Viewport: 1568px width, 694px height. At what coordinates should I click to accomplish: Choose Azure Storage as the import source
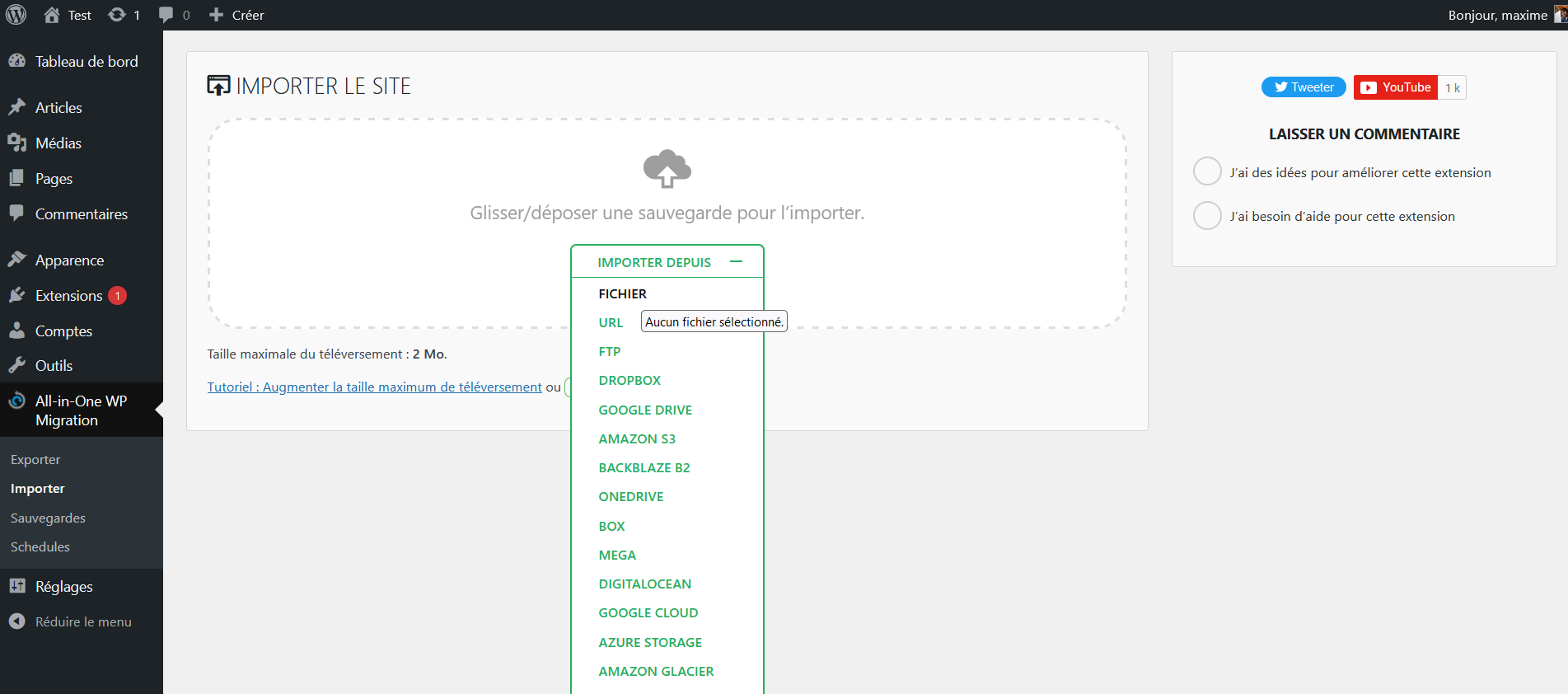[x=650, y=642]
